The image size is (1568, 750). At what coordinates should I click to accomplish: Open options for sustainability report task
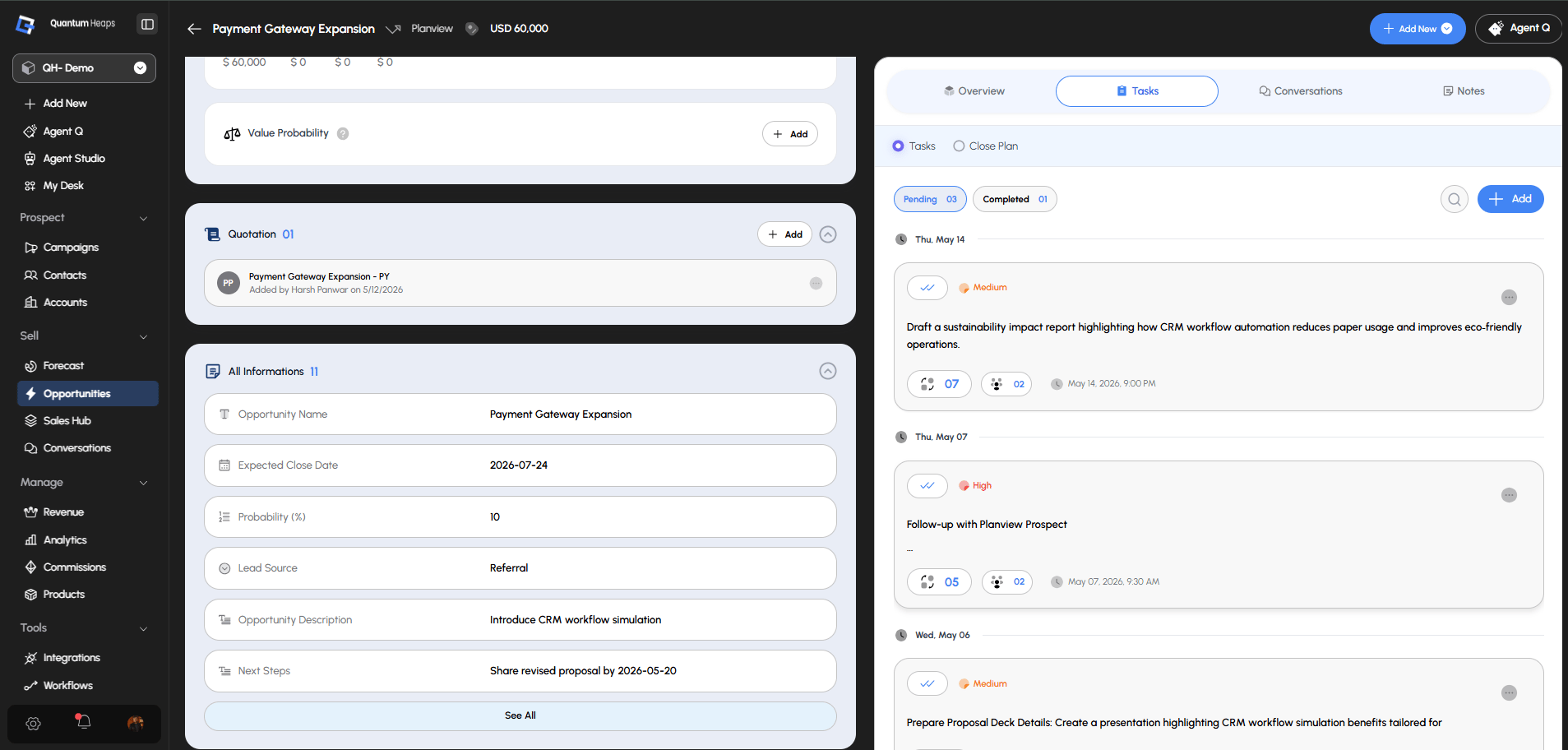(1509, 297)
